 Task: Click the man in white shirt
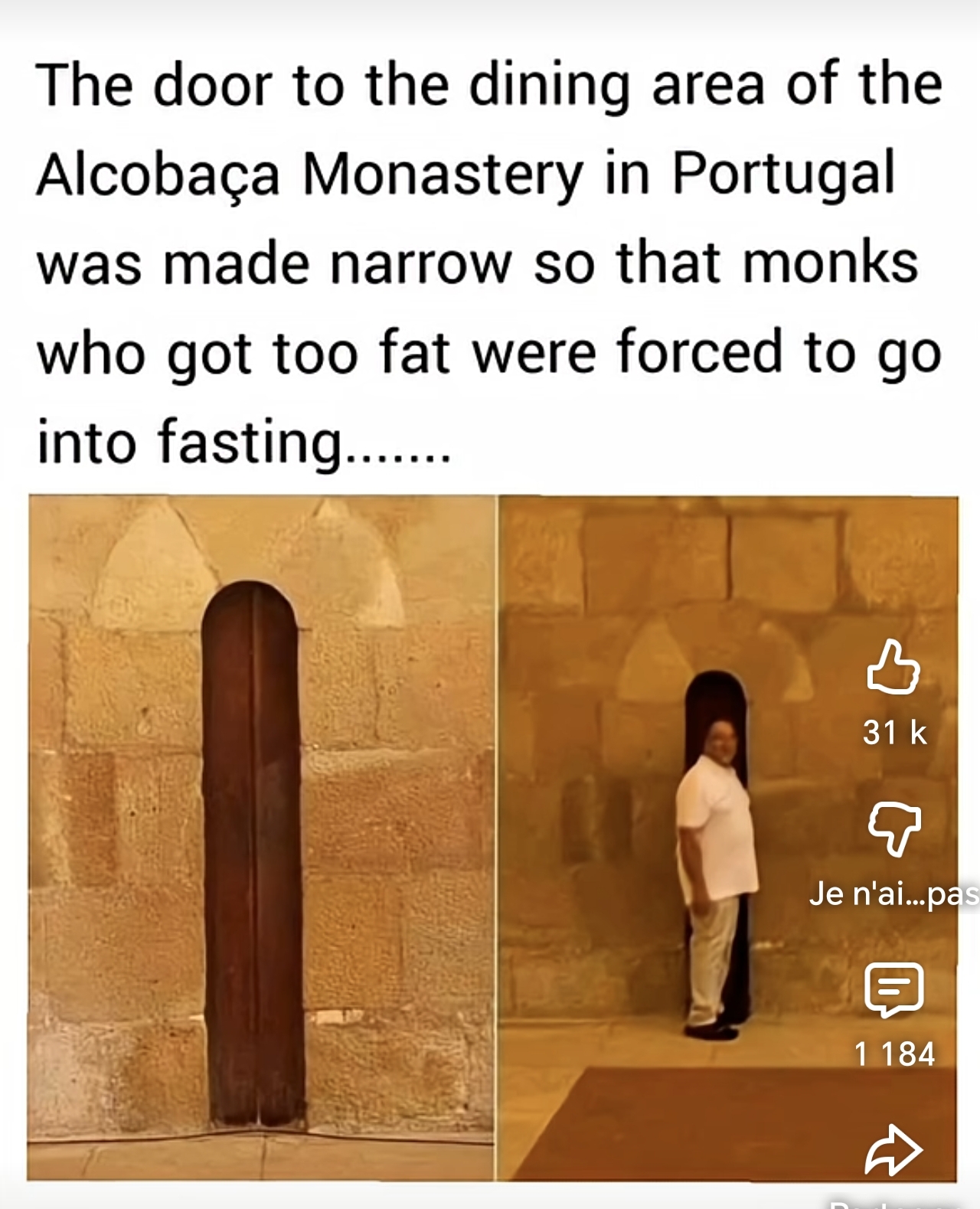[x=715, y=878]
